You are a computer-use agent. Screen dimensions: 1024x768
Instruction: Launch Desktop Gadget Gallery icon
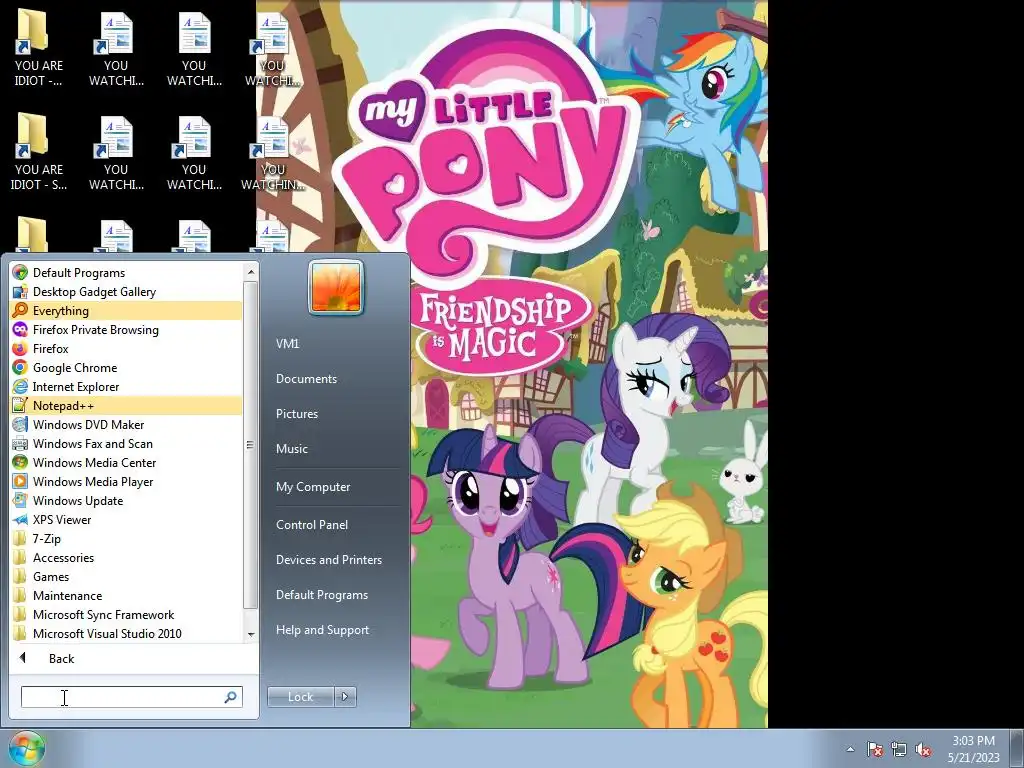pos(20,292)
